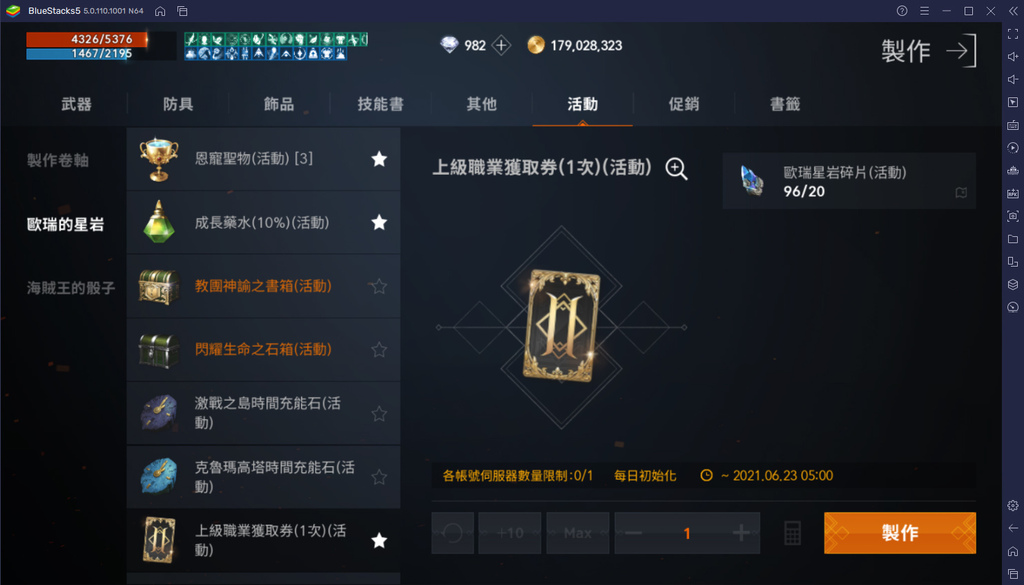Open the calculator icon beside 製作
The image size is (1024, 585).
[x=792, y=533]
